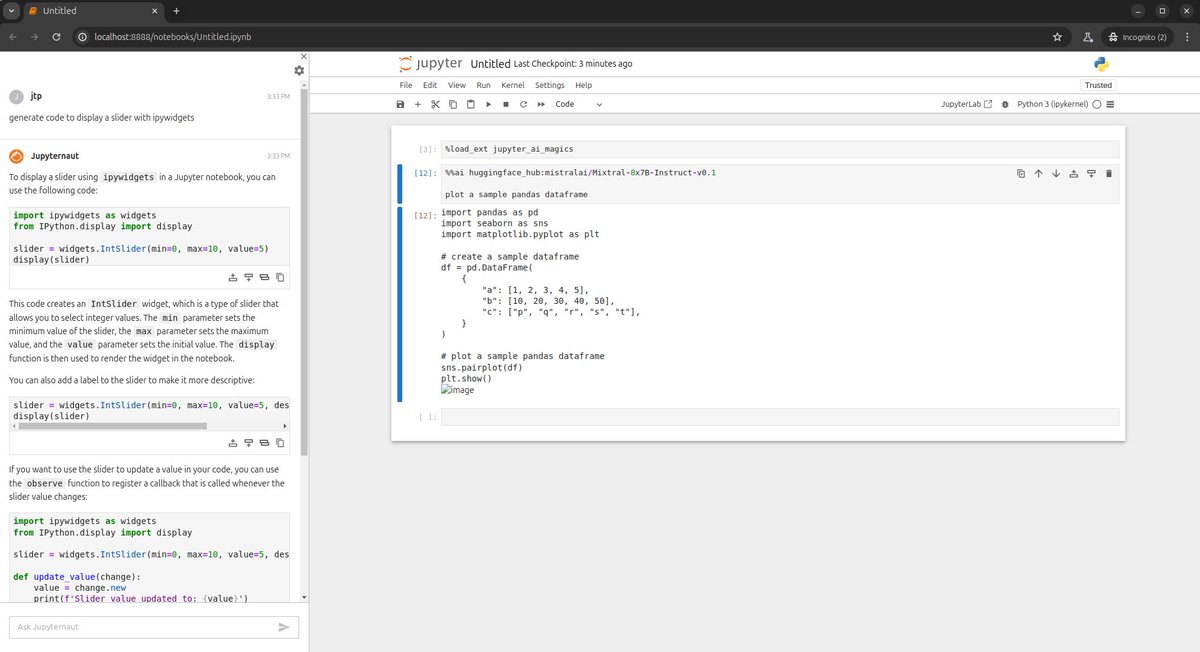This screenshot has width=1200, height=652.
Task: Open the cell type dropdown showing Code
Action: coord(579,104)
